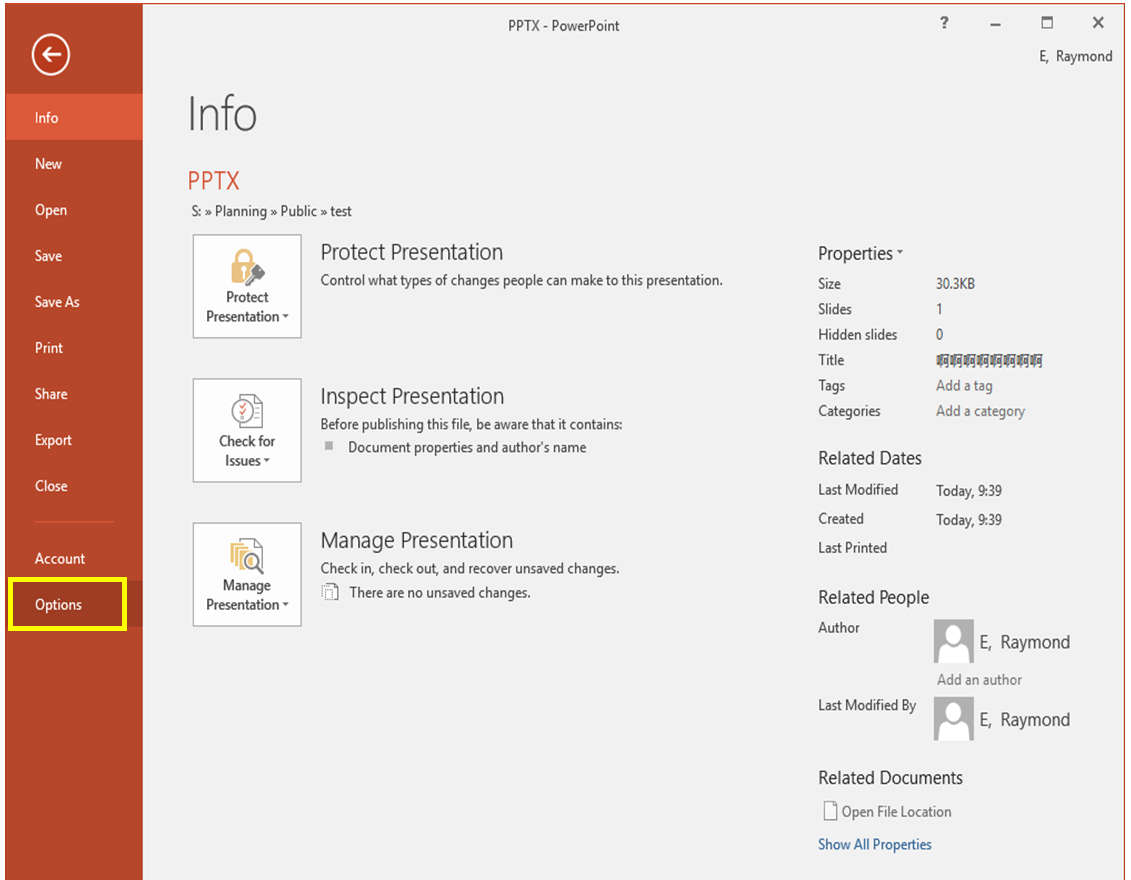Screen dimensions: 1131x880
Task: Open the Manage Presentation dropdown button
Action: tap(247, 575)
